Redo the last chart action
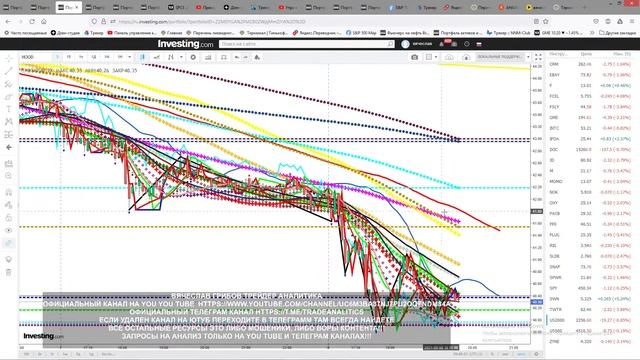The height and width of the screenshot is (360, 640). [246, 57]
